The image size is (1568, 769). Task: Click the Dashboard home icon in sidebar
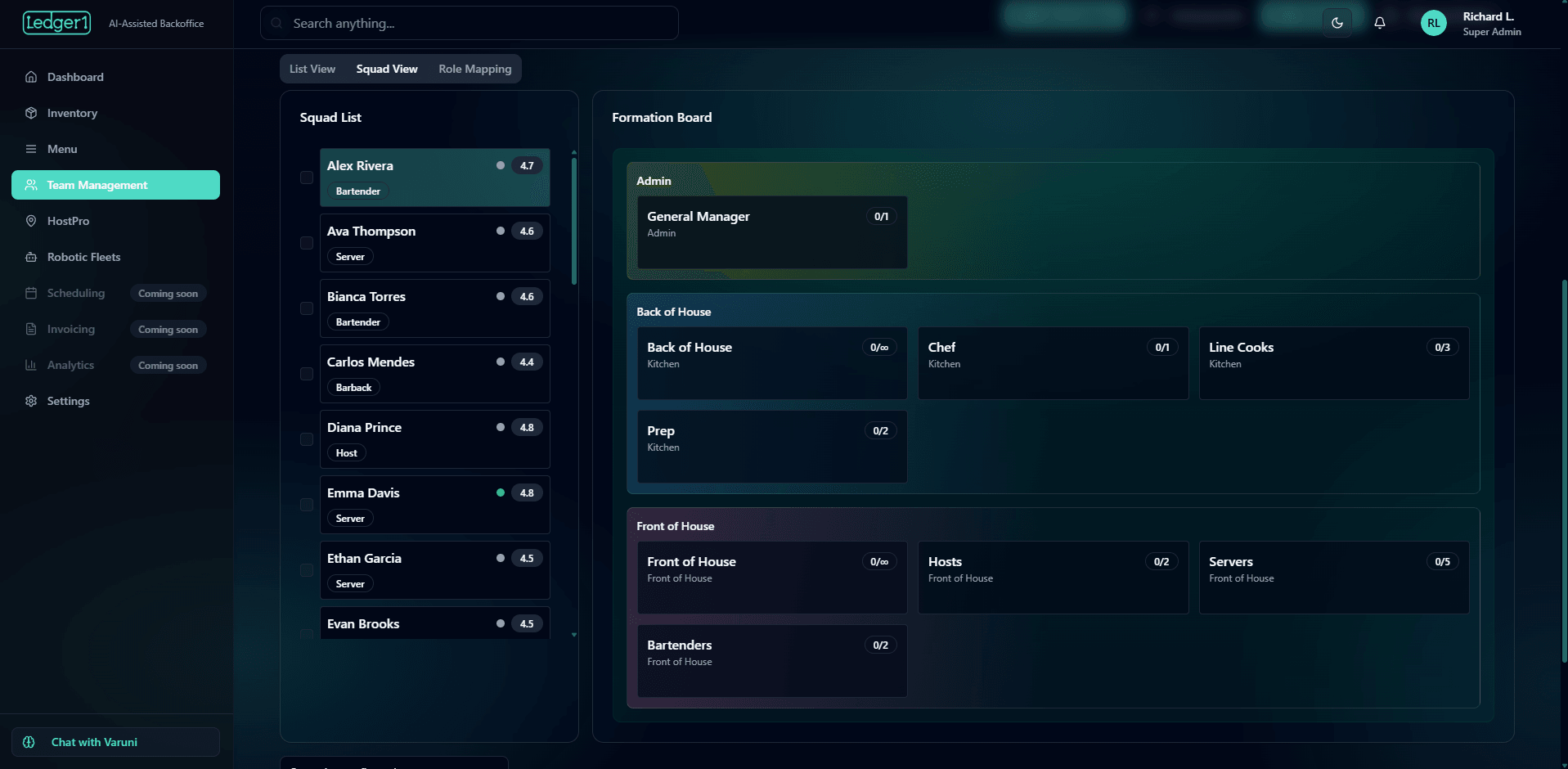31,77
